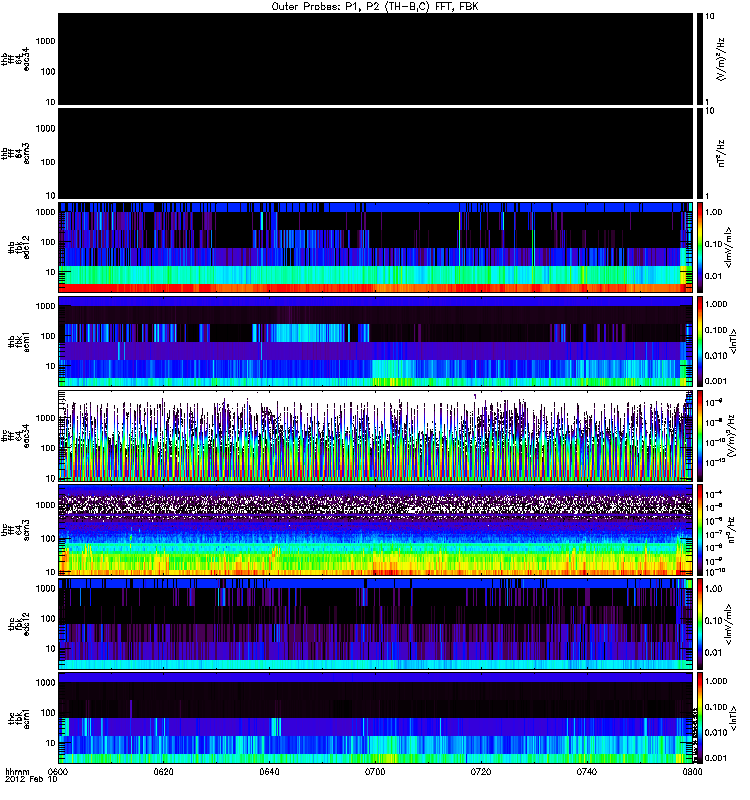Click the empty black thb fff edc34 panel

click(x=375, y=58)
